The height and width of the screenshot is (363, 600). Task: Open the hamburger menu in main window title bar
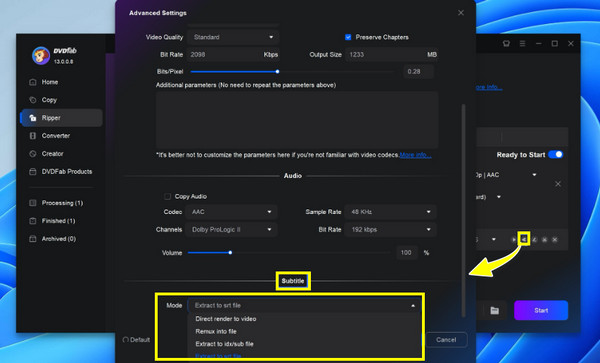522,44
